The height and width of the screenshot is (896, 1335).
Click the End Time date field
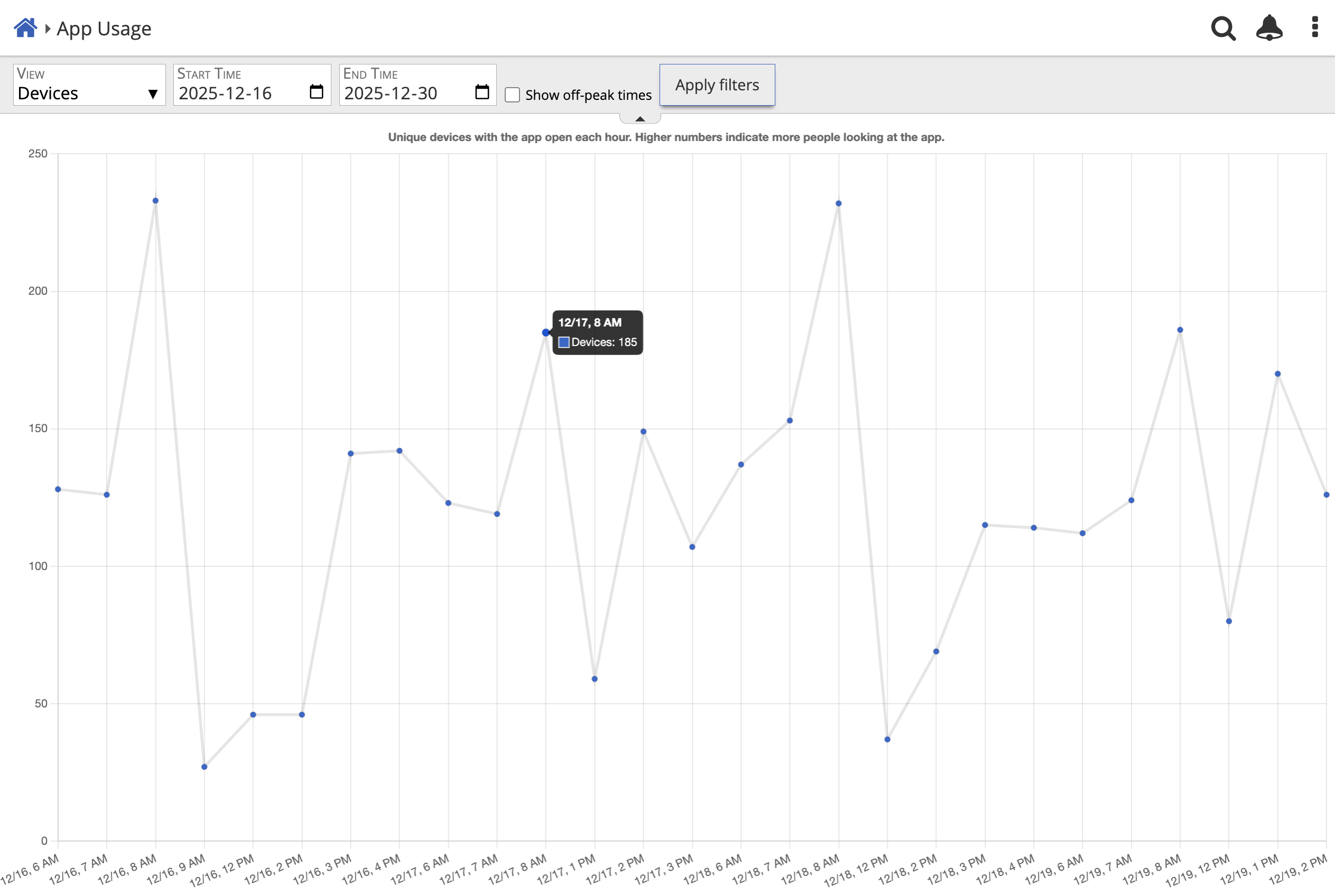[406, 93]
